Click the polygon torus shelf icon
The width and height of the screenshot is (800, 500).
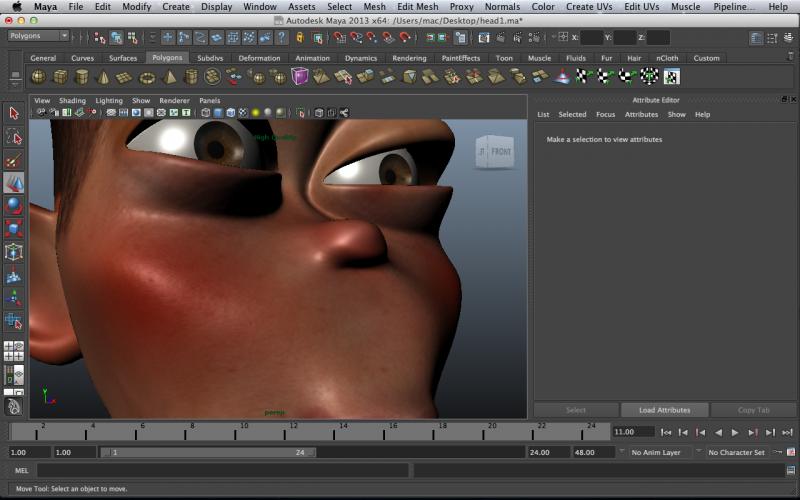(148, 77)
